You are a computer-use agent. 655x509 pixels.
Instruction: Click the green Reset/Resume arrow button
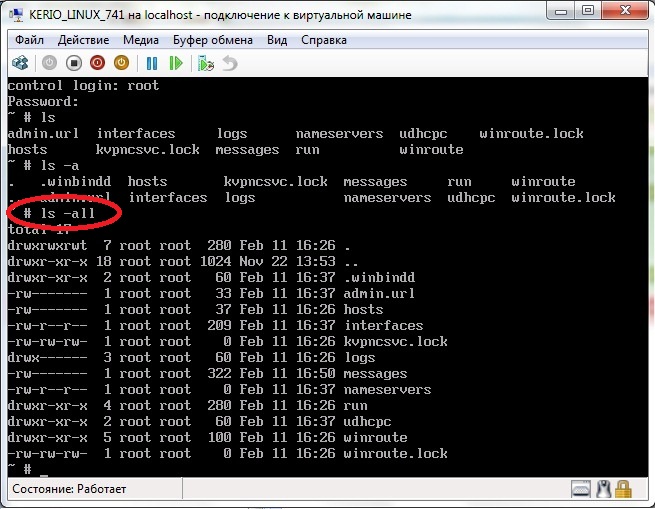coord(176,63)
